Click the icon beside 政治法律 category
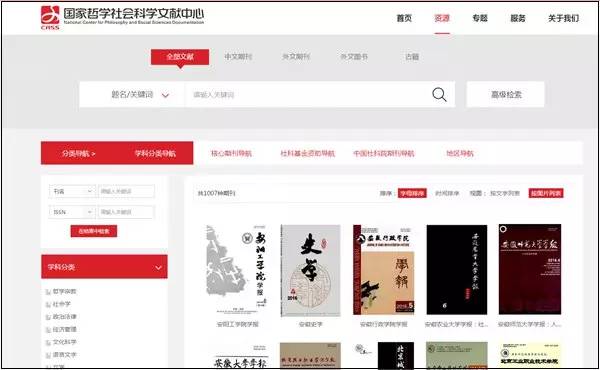The width and height of the screenshot is (600, 370). (x=48, y=317)
